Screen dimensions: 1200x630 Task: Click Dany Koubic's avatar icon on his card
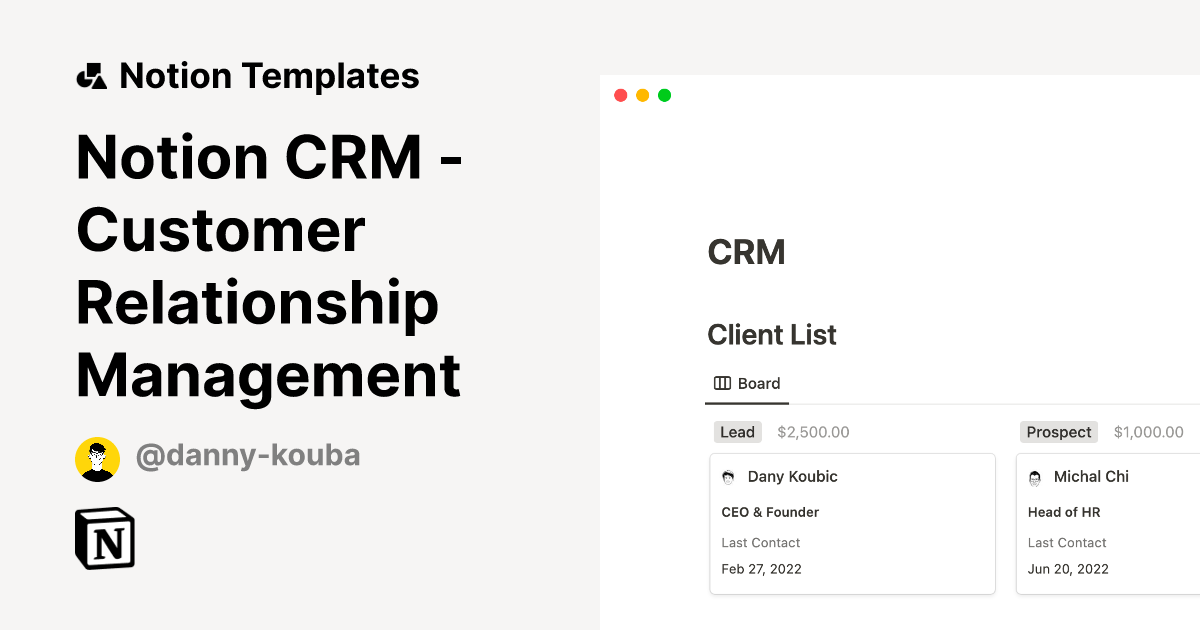(728, 477)
